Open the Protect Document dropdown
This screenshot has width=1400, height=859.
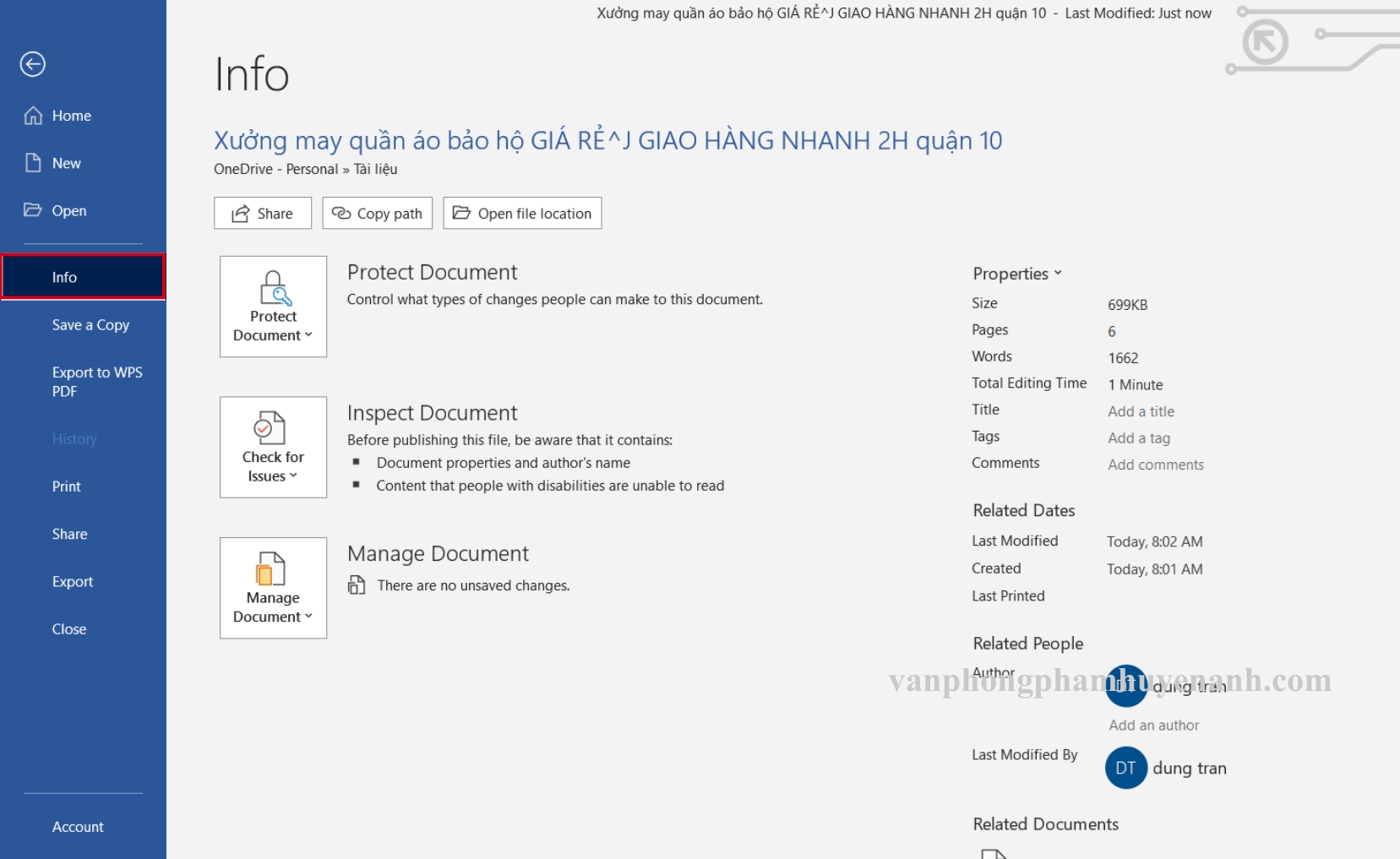click(x=273, y=307)
